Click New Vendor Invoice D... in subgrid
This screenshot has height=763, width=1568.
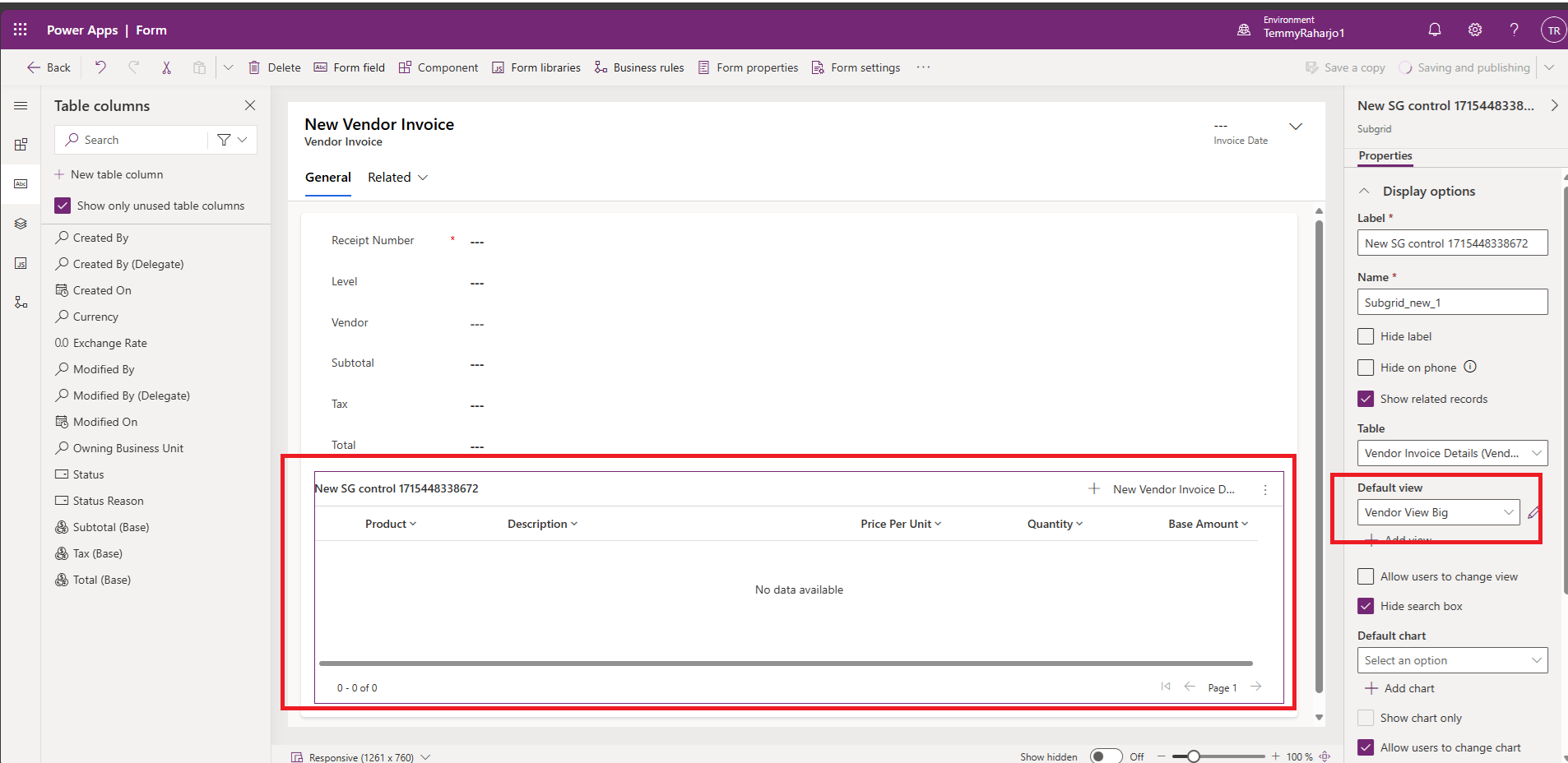[x=1162, y=489]
